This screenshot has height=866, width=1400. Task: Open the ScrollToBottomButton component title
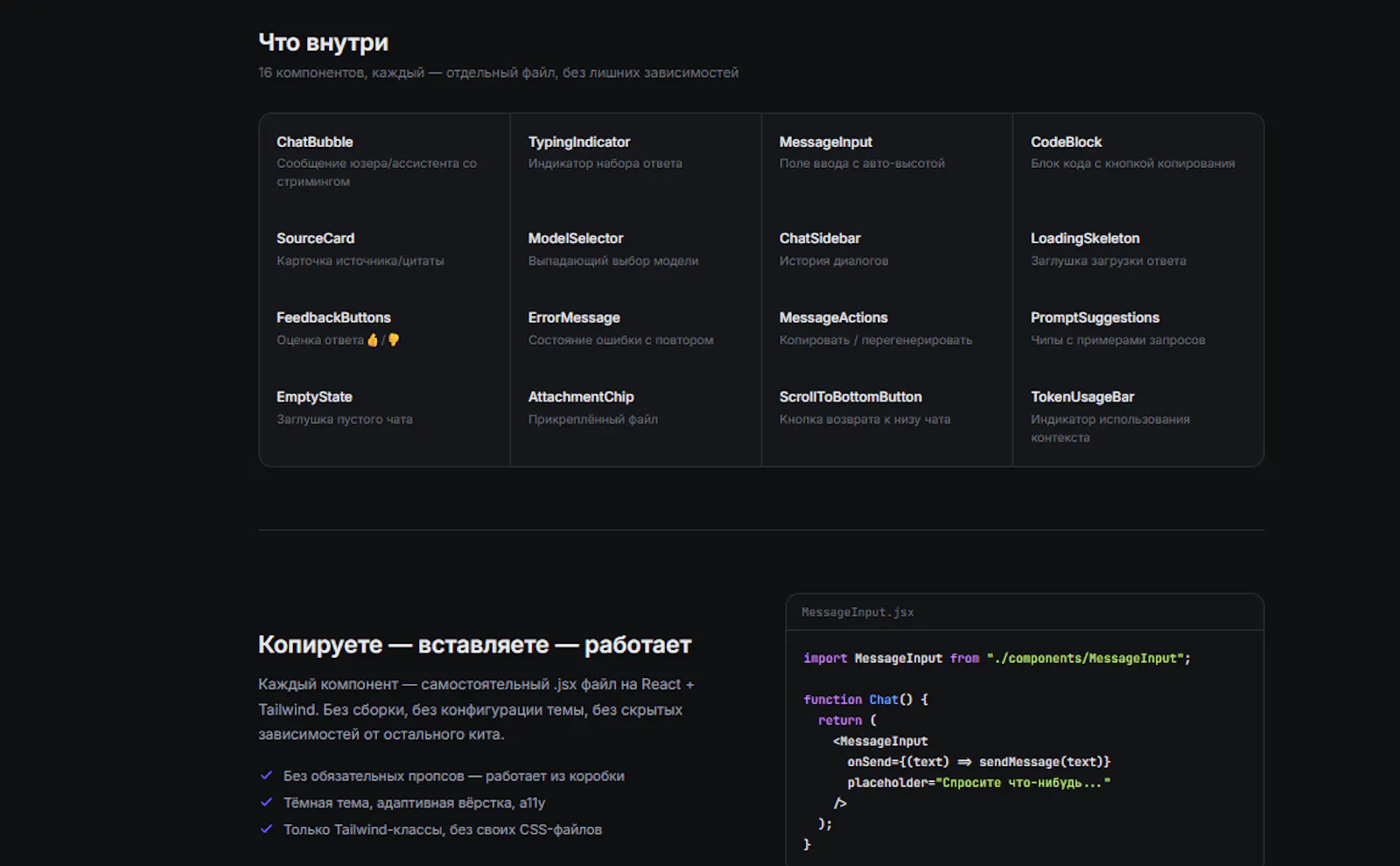click(x=850, y=396)
